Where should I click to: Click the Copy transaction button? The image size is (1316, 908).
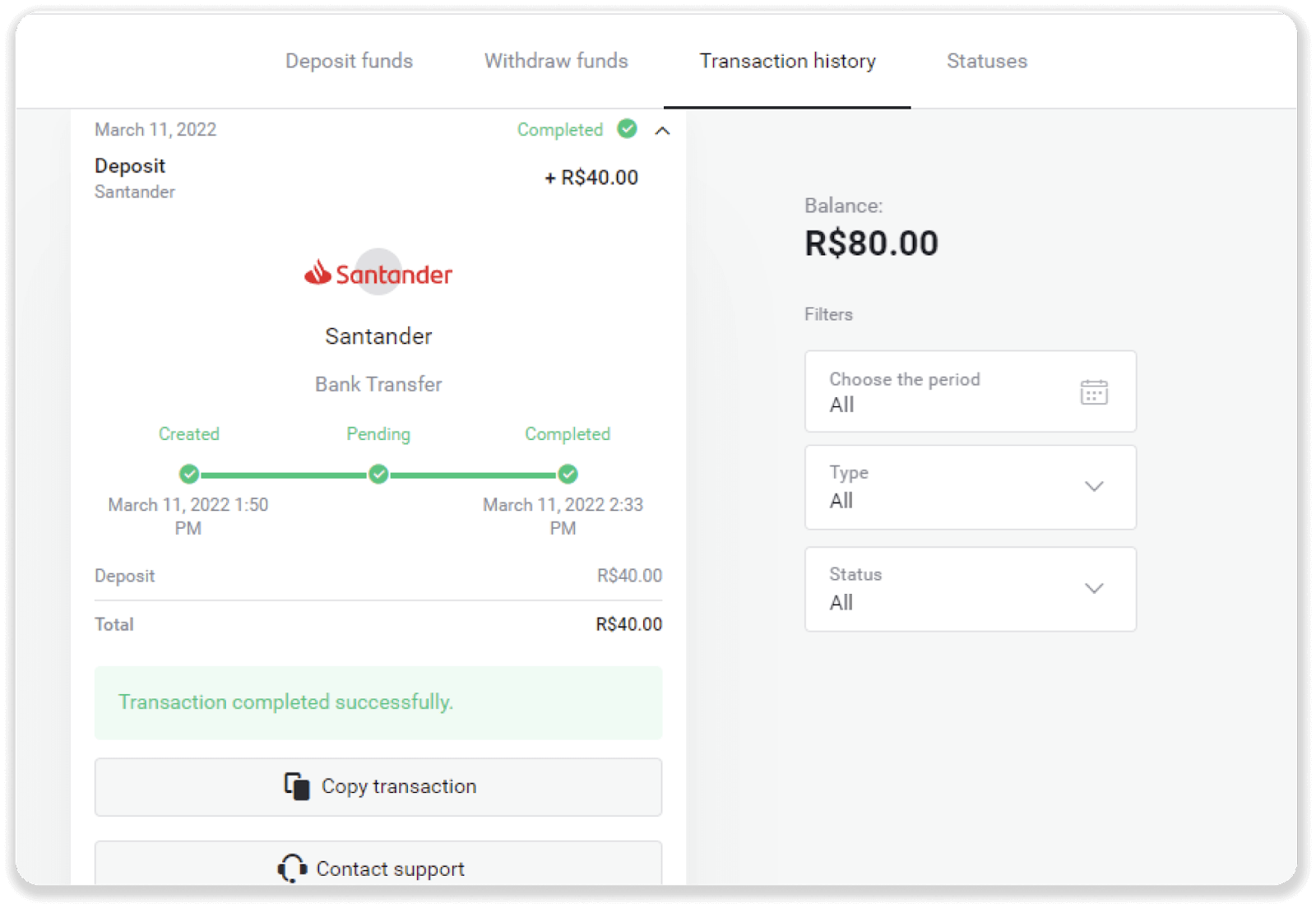click(x=378, y=785)
